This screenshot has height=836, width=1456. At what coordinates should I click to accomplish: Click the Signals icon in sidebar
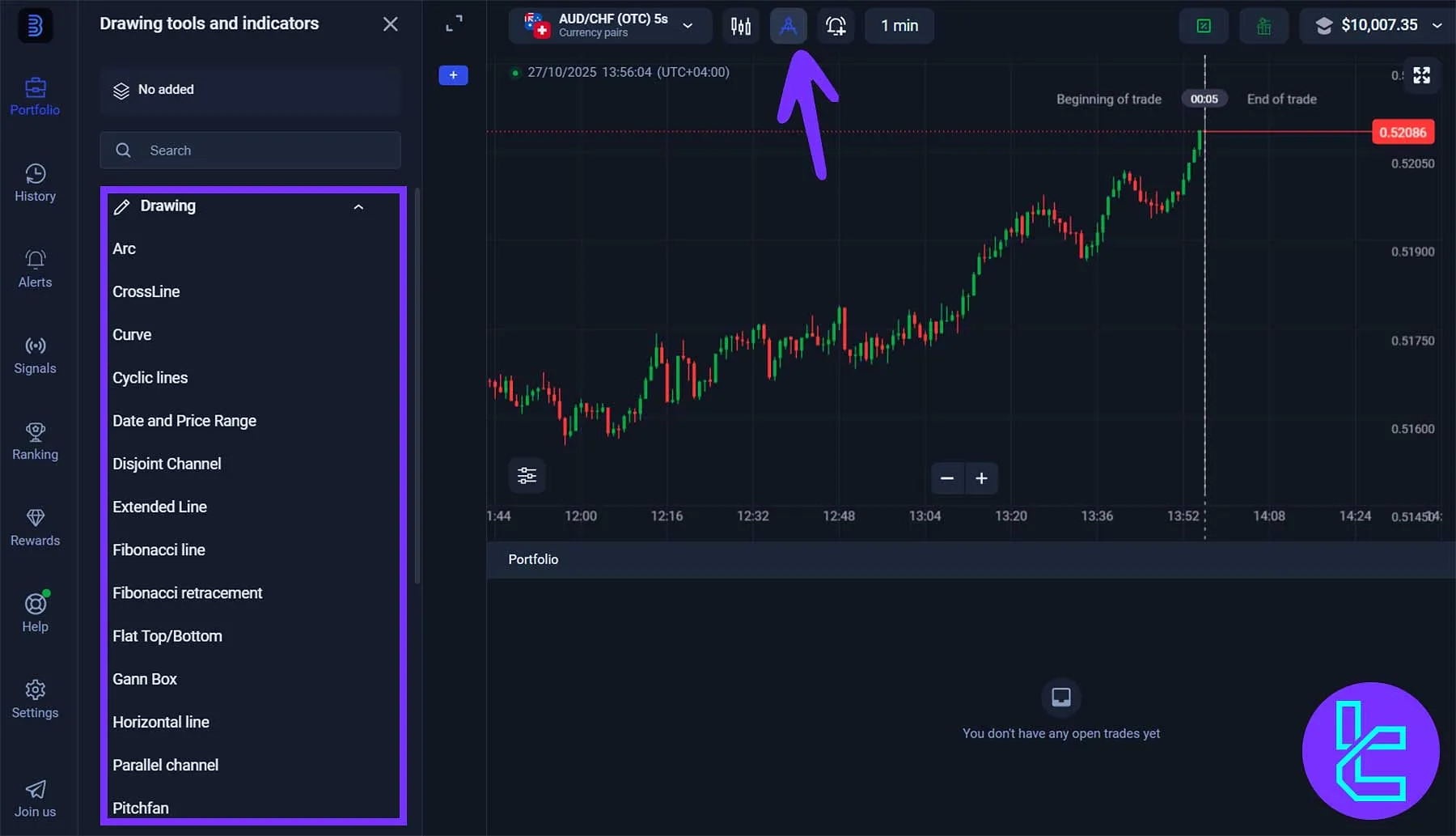click(35, 354)
